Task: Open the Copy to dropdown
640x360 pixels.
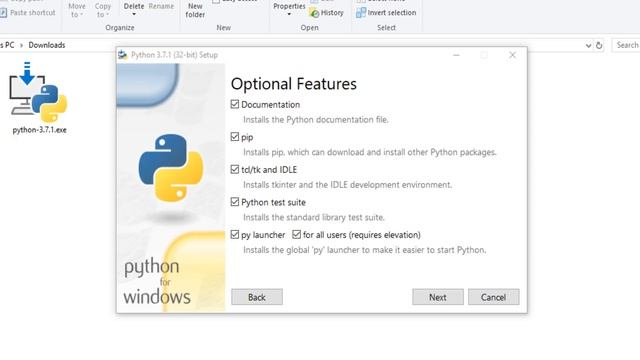Action: pyautogui.click(x=102, y=11)
